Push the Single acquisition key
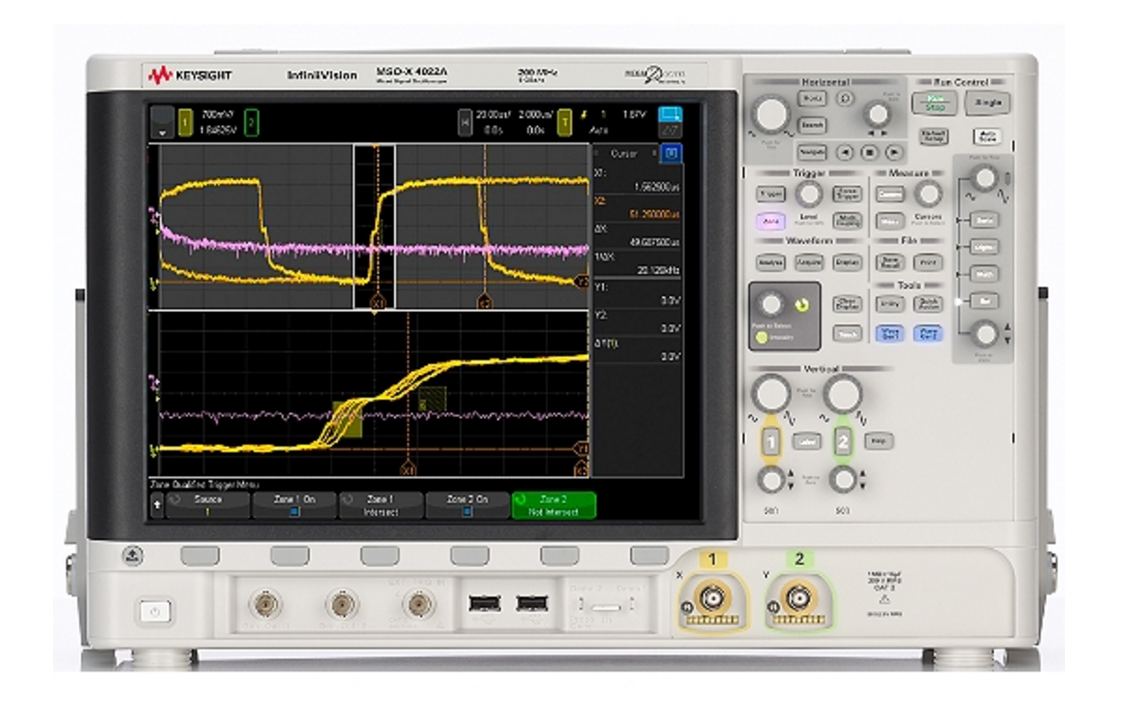The width and height of the screenshot is (1124, 727). pyautogui.click(x=987, y=103)
